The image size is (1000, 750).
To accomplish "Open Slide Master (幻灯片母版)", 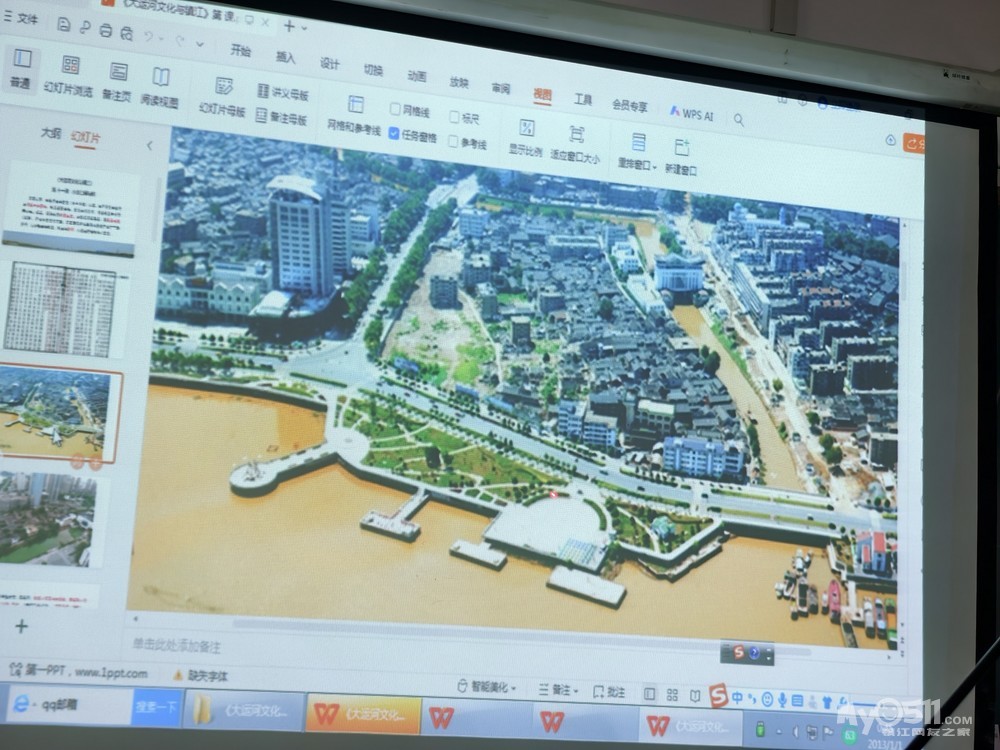I will click(x=222, y=97).
